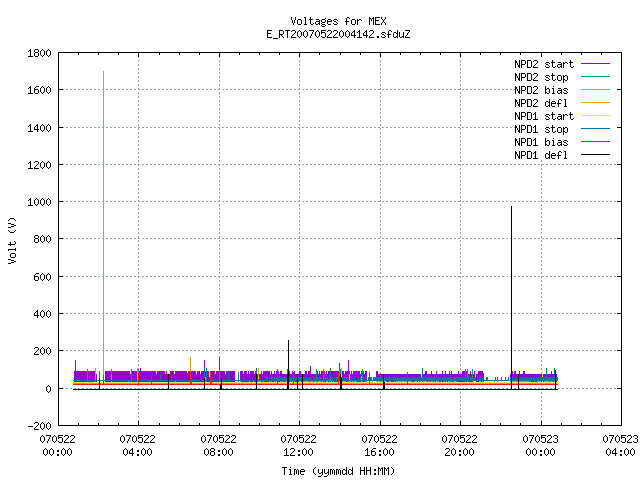Click the y-axis tick value 0
This screenshot has height=480, width=640.
click(x=48, y=389)
